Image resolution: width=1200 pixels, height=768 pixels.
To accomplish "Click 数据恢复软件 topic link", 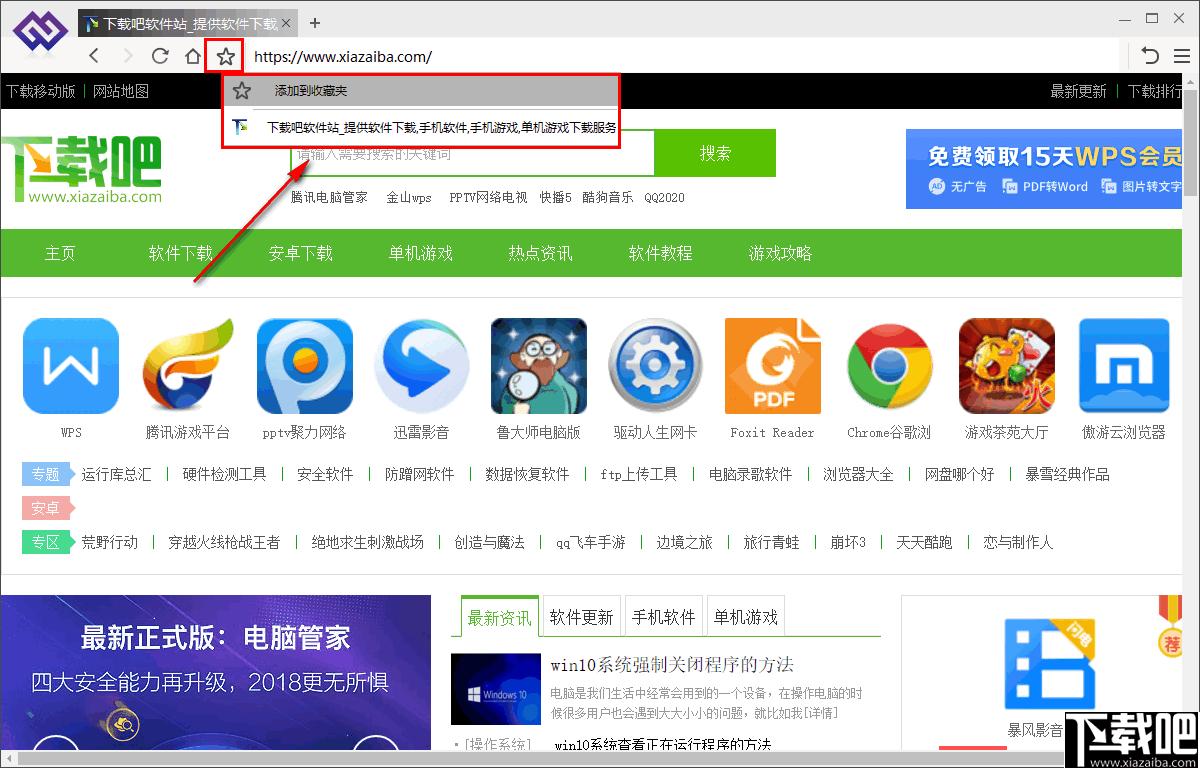I will tap(527, 474).
